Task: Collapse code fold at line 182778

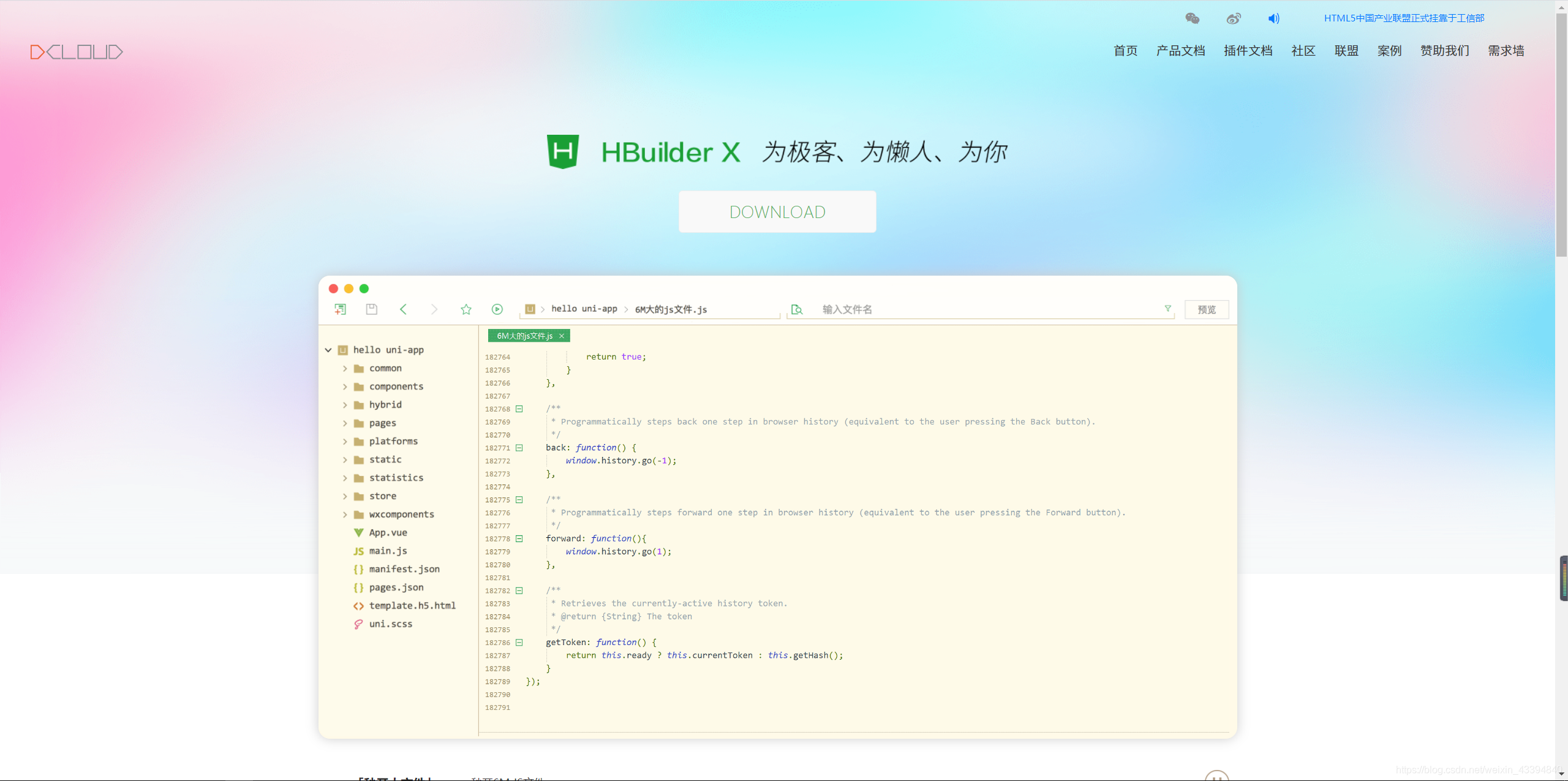Action: click(x=519, y=538)
